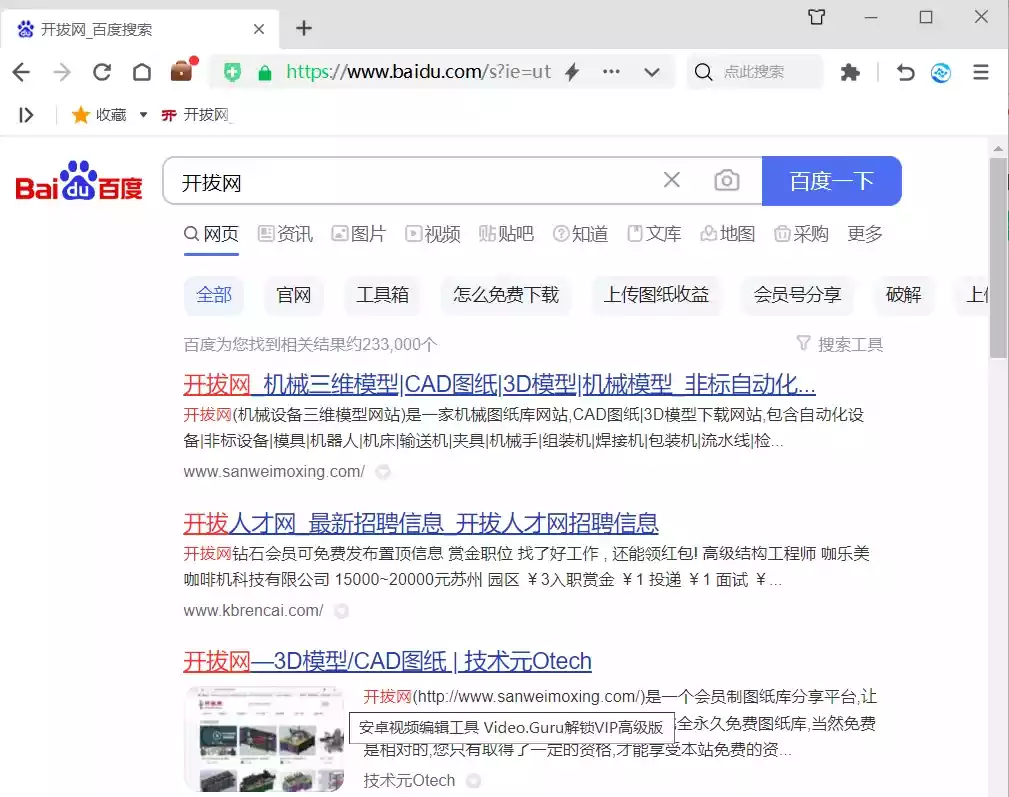Open result 开拔网_机械三维模型|CAD图纸
The image size is (1009, 797).
pyautogui.click(x=499, y=384)
